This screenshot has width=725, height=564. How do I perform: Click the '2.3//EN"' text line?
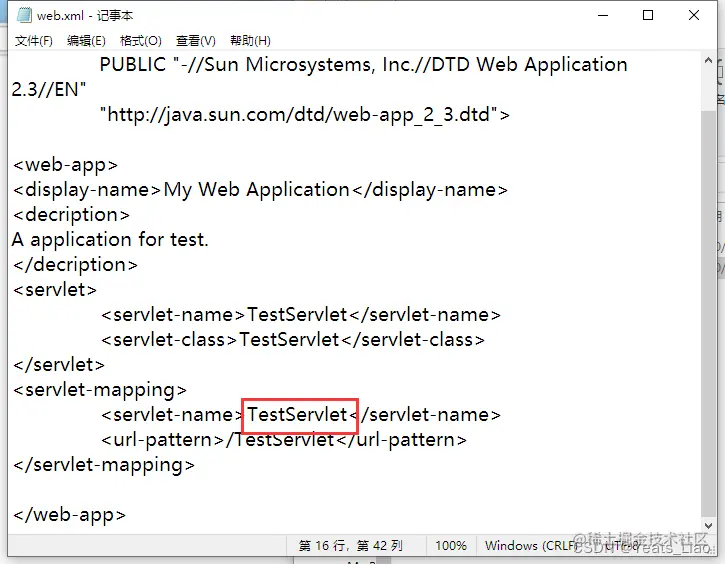(x=49, y=90)
